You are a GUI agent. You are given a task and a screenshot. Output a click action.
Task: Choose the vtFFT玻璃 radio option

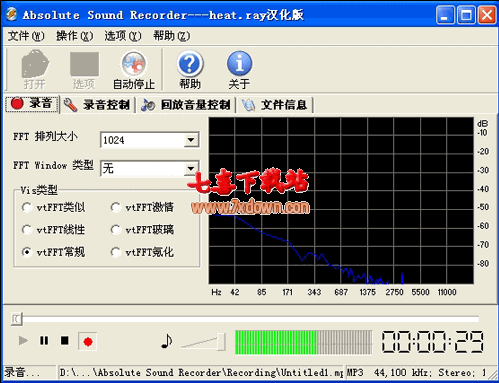116,230
